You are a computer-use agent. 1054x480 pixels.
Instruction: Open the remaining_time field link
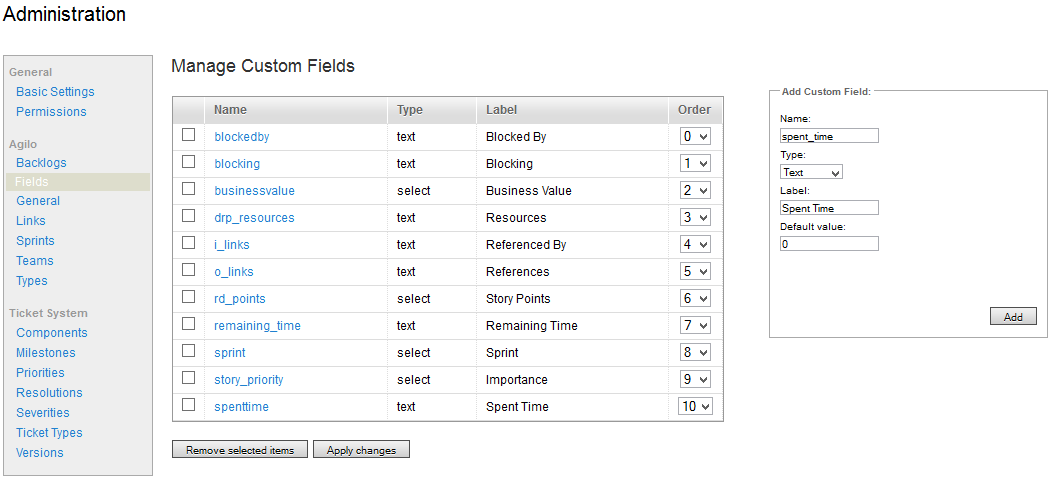tap(257, 325)
